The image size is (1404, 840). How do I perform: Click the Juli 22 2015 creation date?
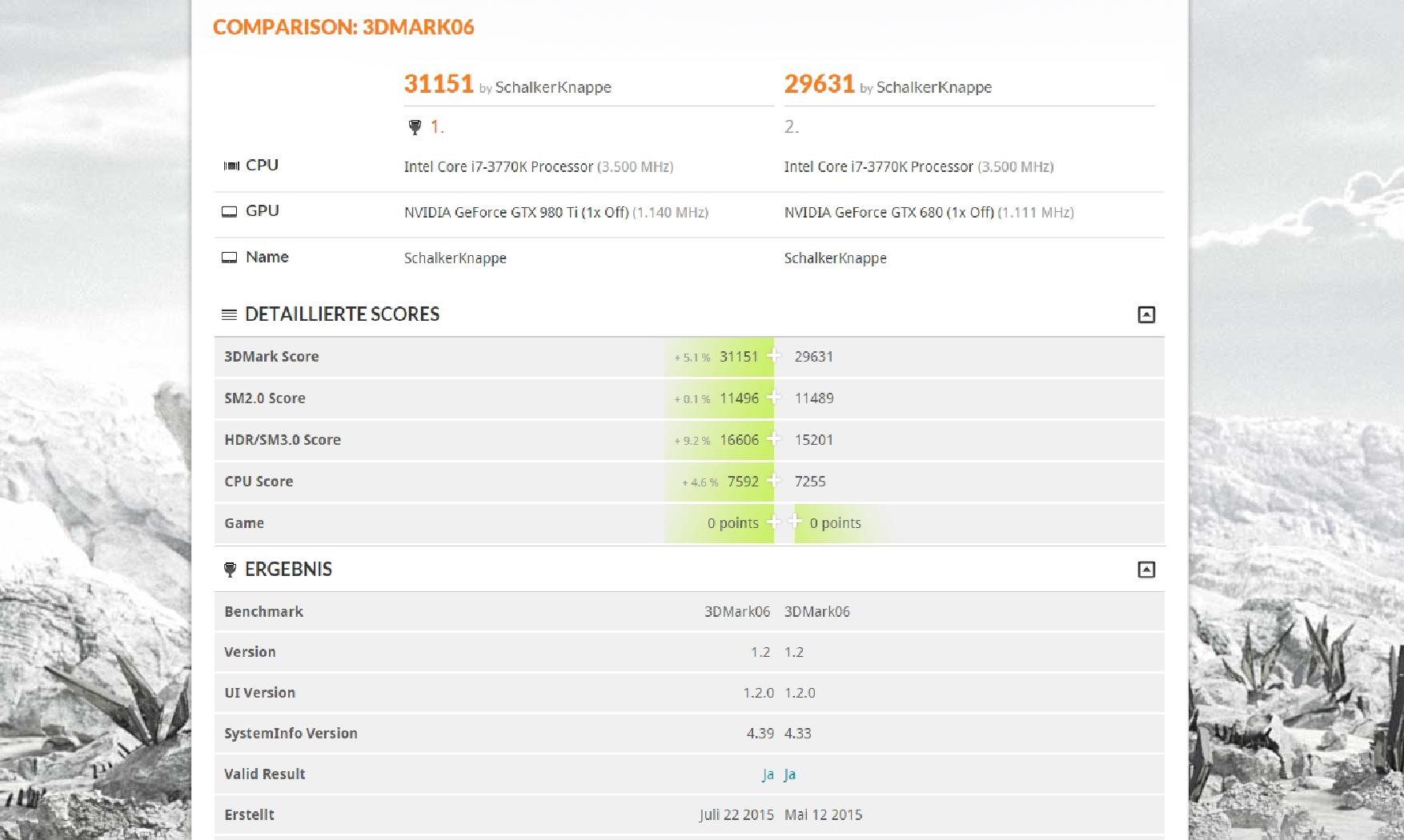point(736,815)
